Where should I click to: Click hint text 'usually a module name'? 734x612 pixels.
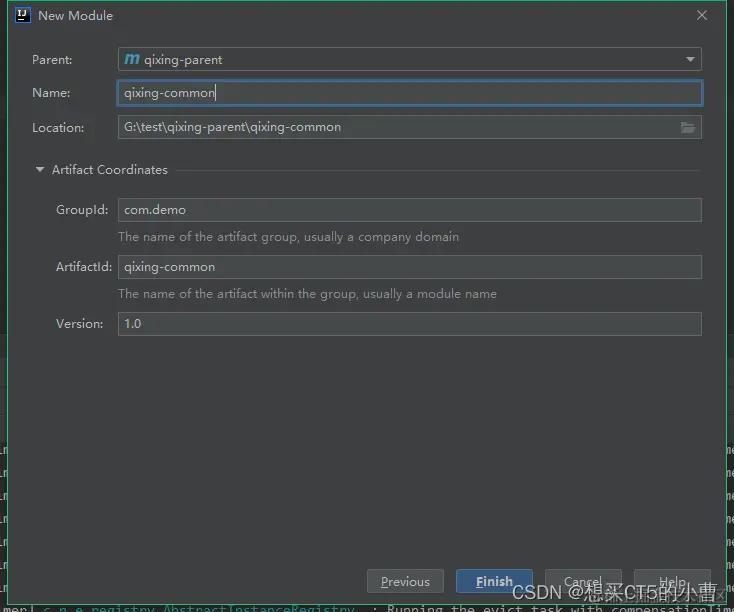(430, 294)
